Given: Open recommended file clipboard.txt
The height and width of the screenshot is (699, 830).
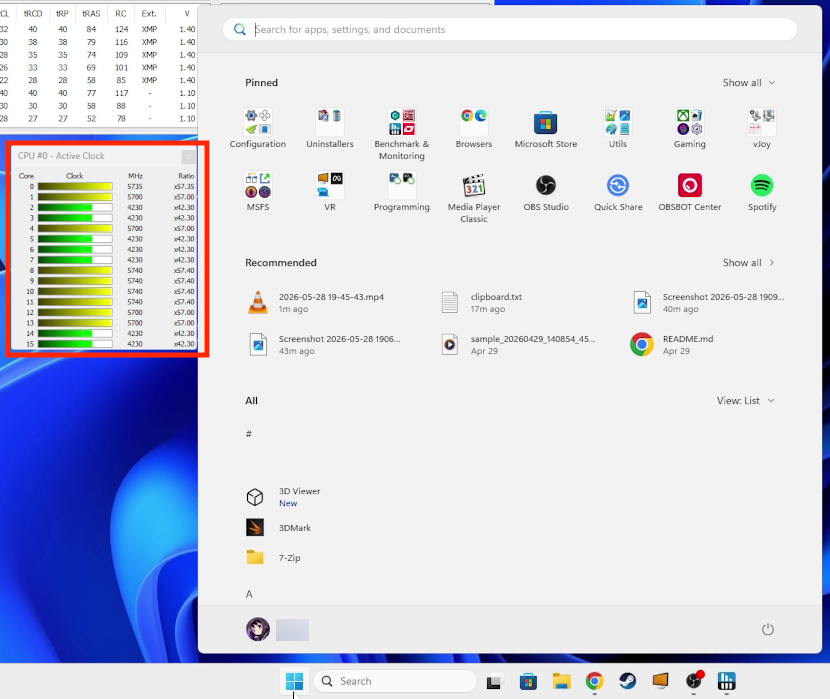Looking at the screenshot, I should click(482, 303).
